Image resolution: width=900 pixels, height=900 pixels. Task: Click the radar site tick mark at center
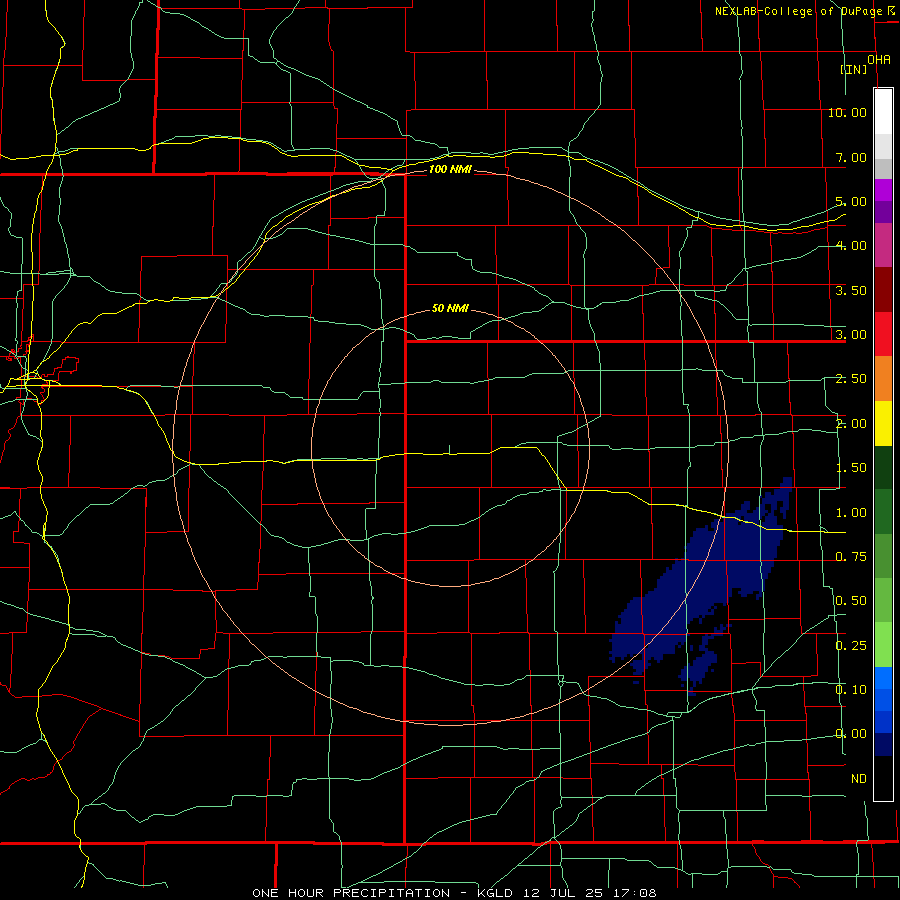point(449,449)
